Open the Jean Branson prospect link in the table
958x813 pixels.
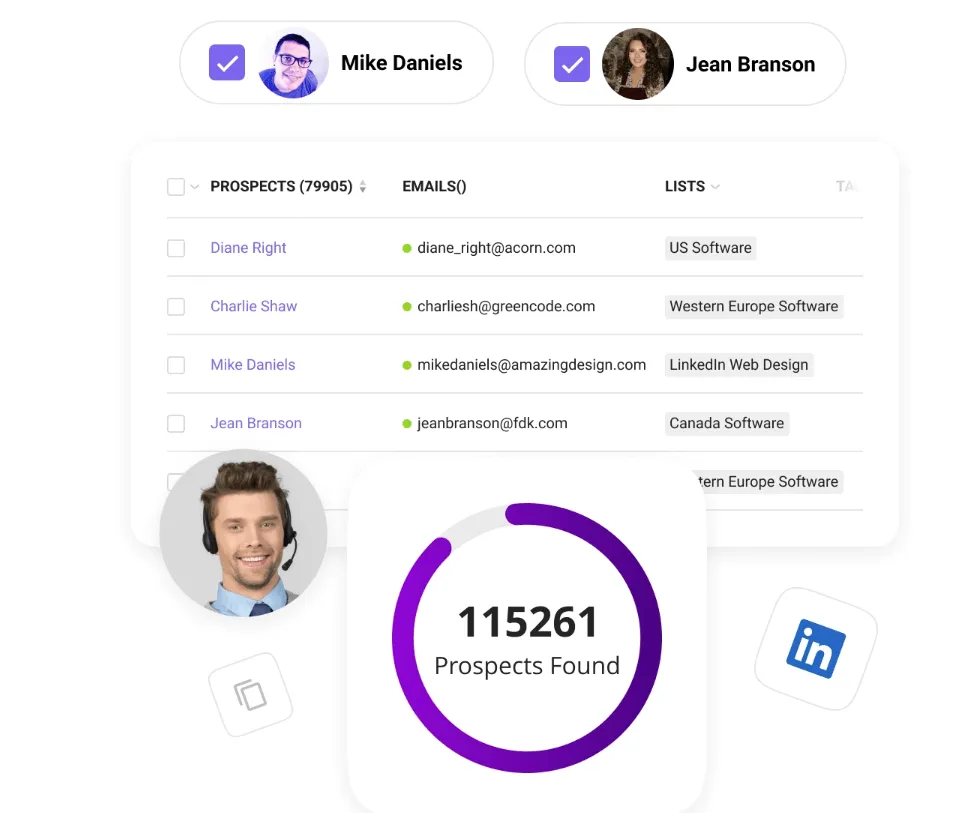coord(256,423)
